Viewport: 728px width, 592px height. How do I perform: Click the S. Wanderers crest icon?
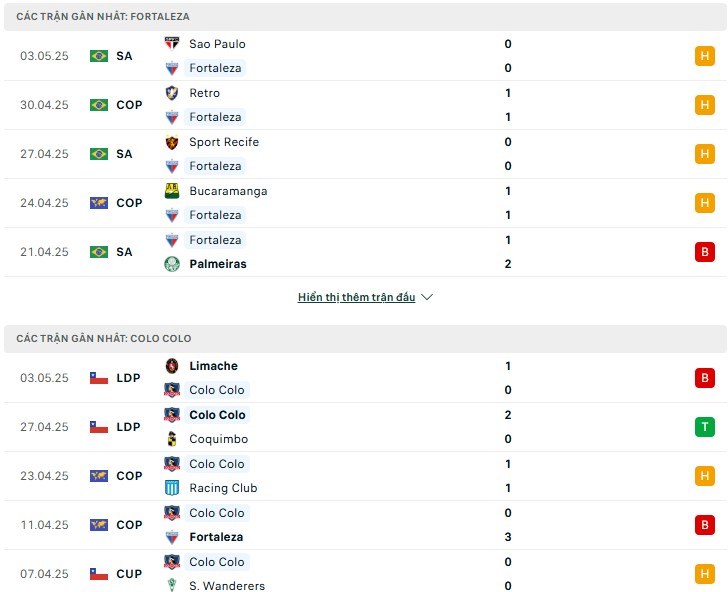coord(172,585)
